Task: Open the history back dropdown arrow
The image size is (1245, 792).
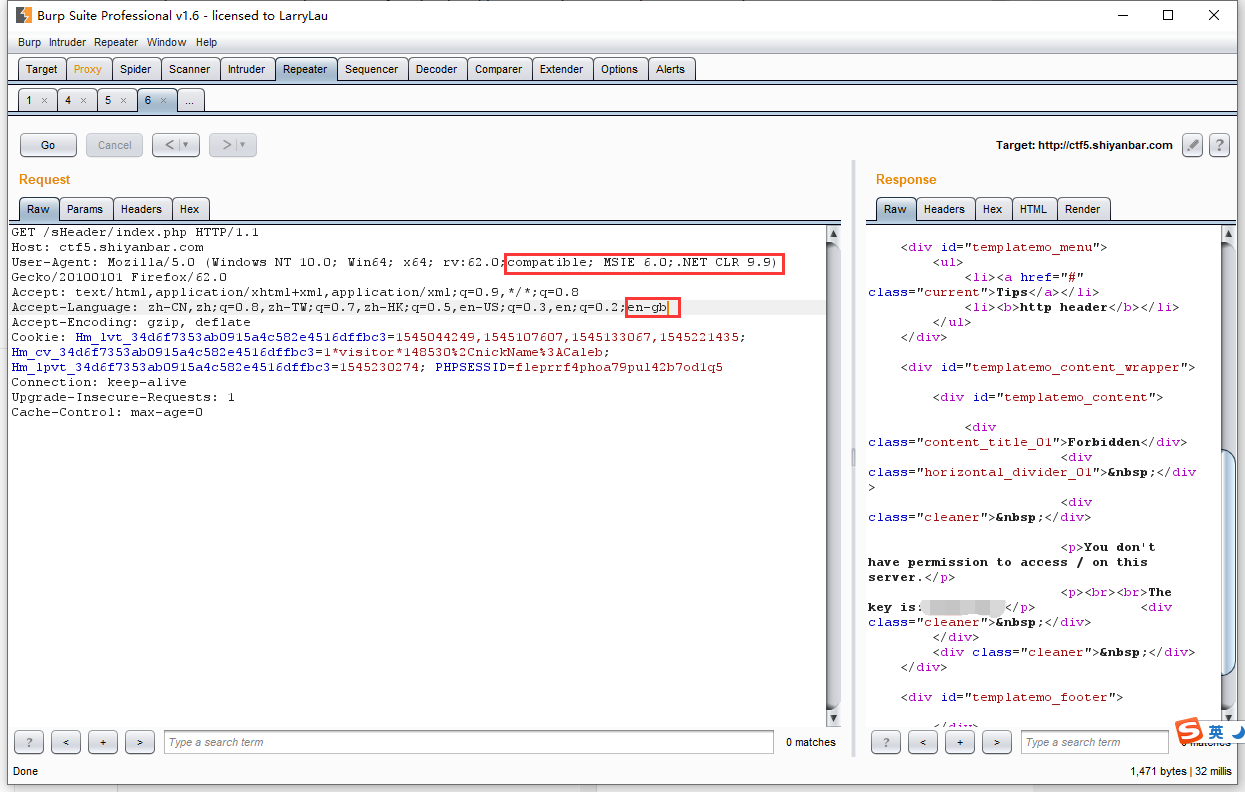Action: (x=185, y=145)
